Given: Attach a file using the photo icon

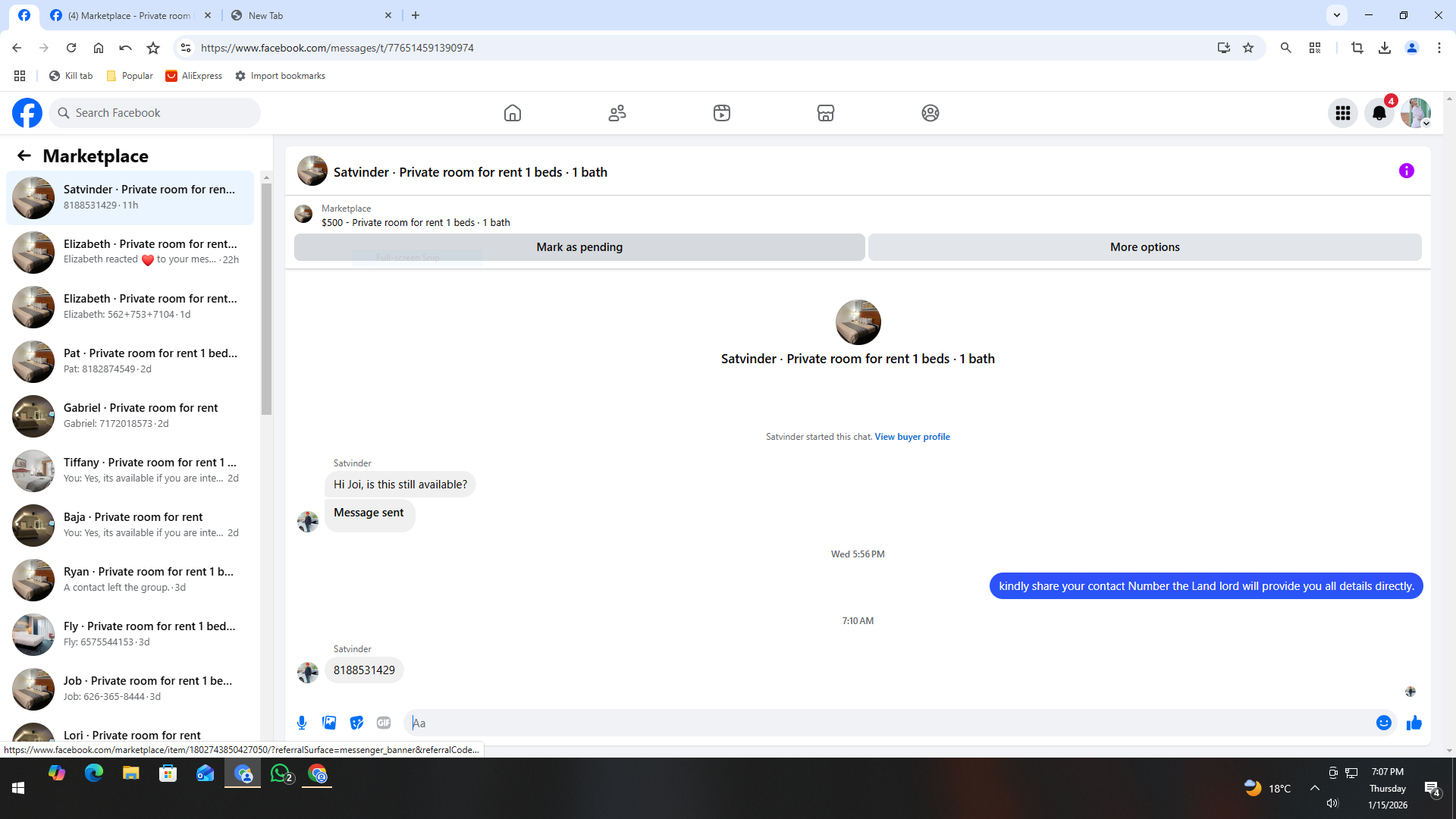Looking at the screenshot, I should (329, 723).
